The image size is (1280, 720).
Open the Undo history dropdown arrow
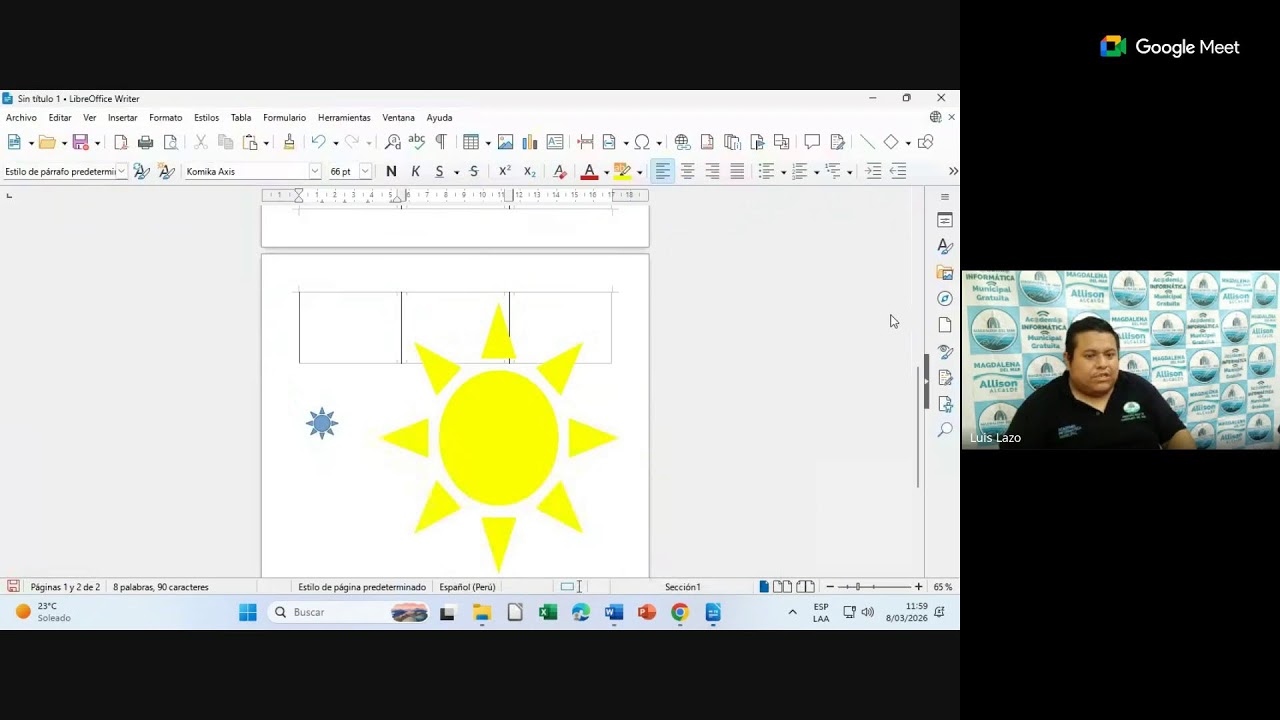coord(335,143)
